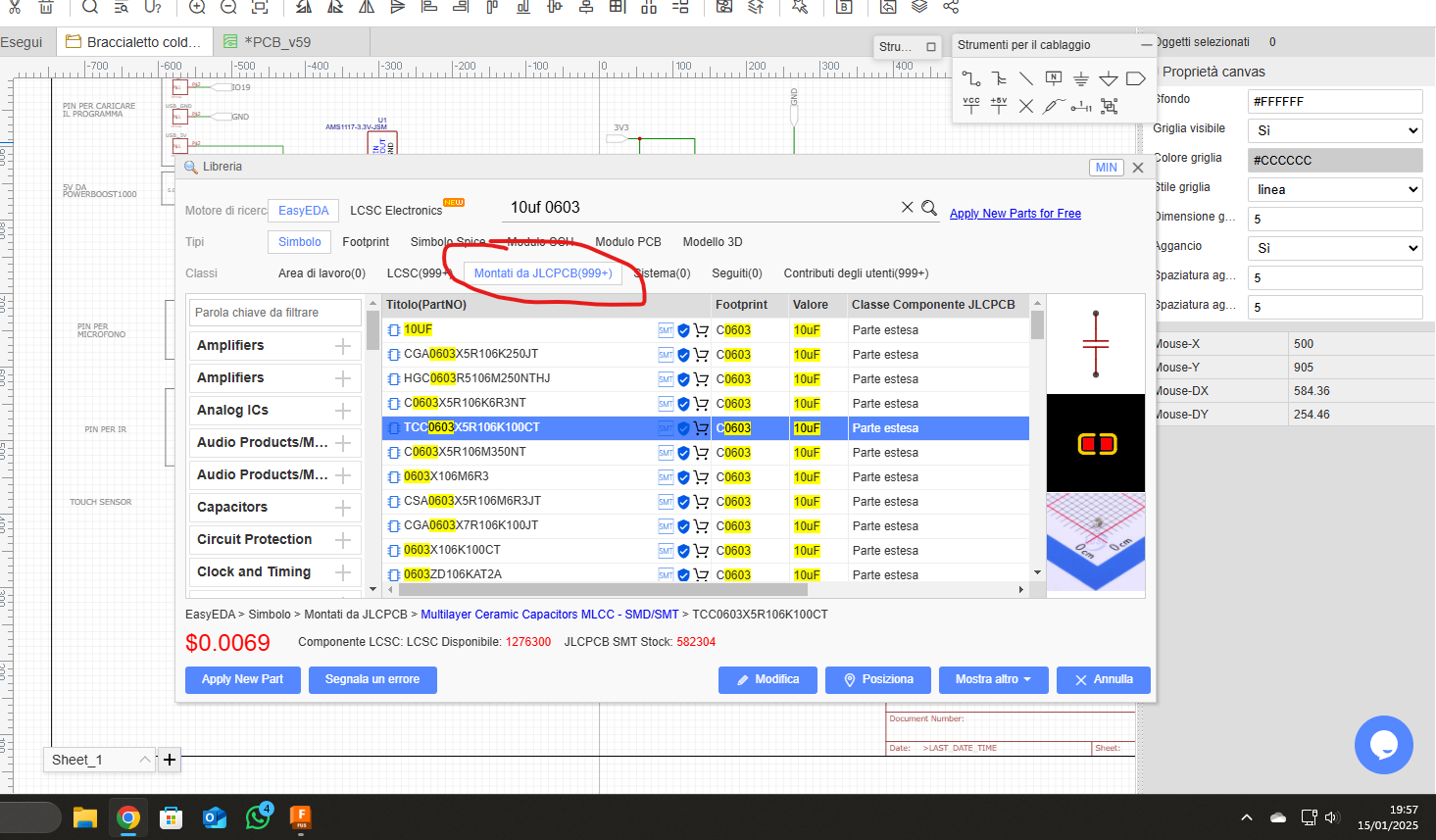The image size is (1436, 840).
Task: Open Google Chrome from the taskbar
Action: pos(128,817)
